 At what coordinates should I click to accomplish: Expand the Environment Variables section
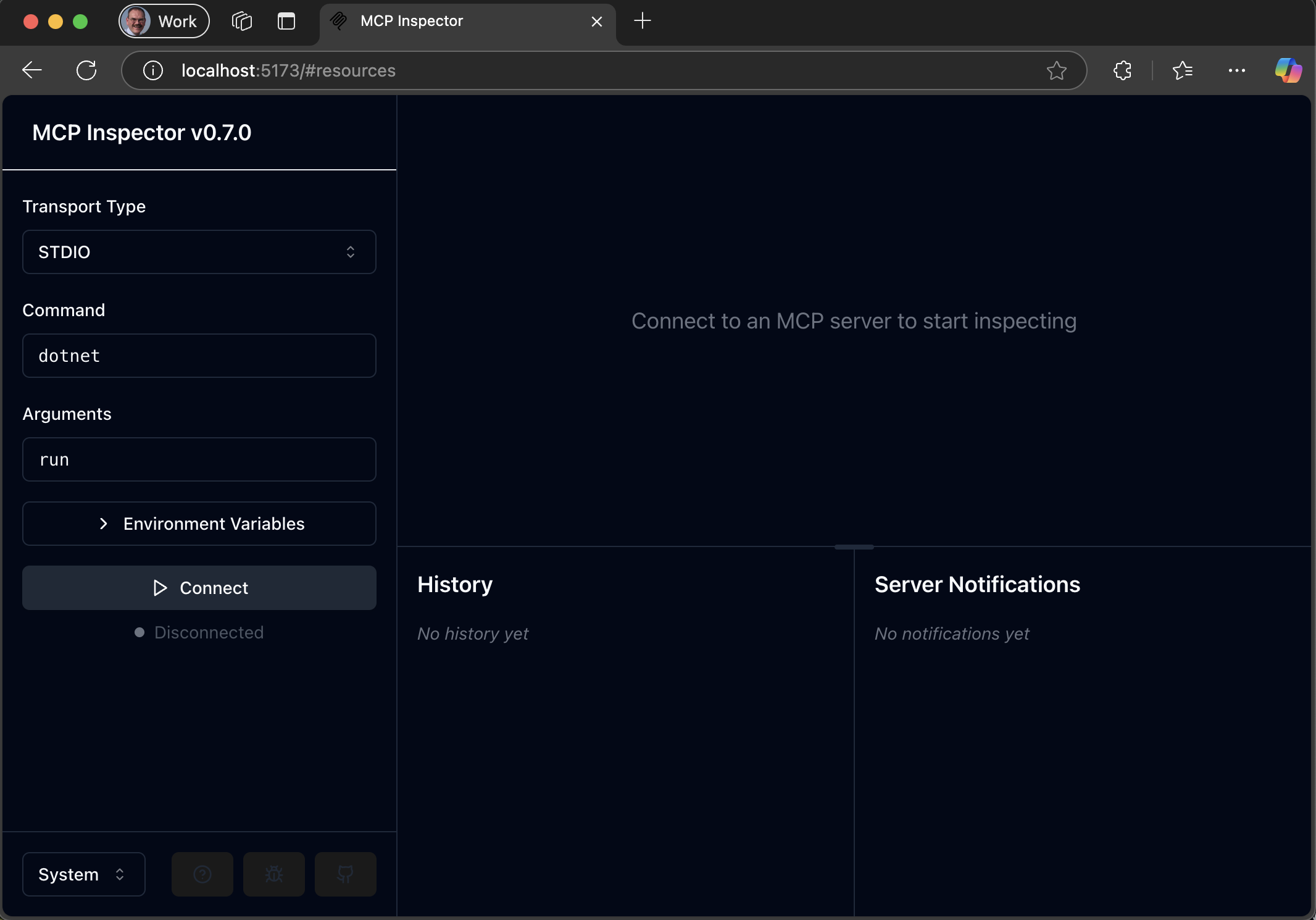pos(199,524)
